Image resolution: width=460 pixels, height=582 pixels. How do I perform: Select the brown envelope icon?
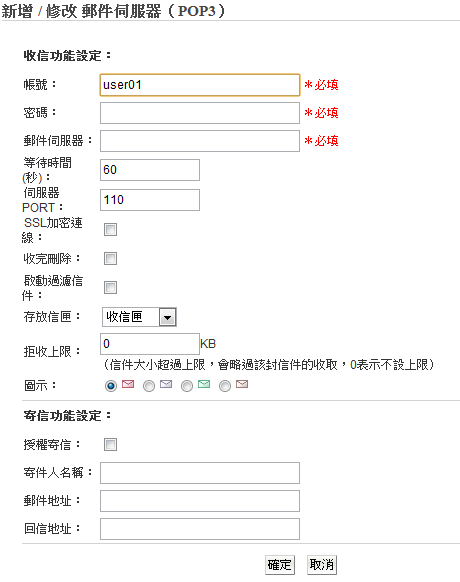pyautogui.click(x=242, y=384)
